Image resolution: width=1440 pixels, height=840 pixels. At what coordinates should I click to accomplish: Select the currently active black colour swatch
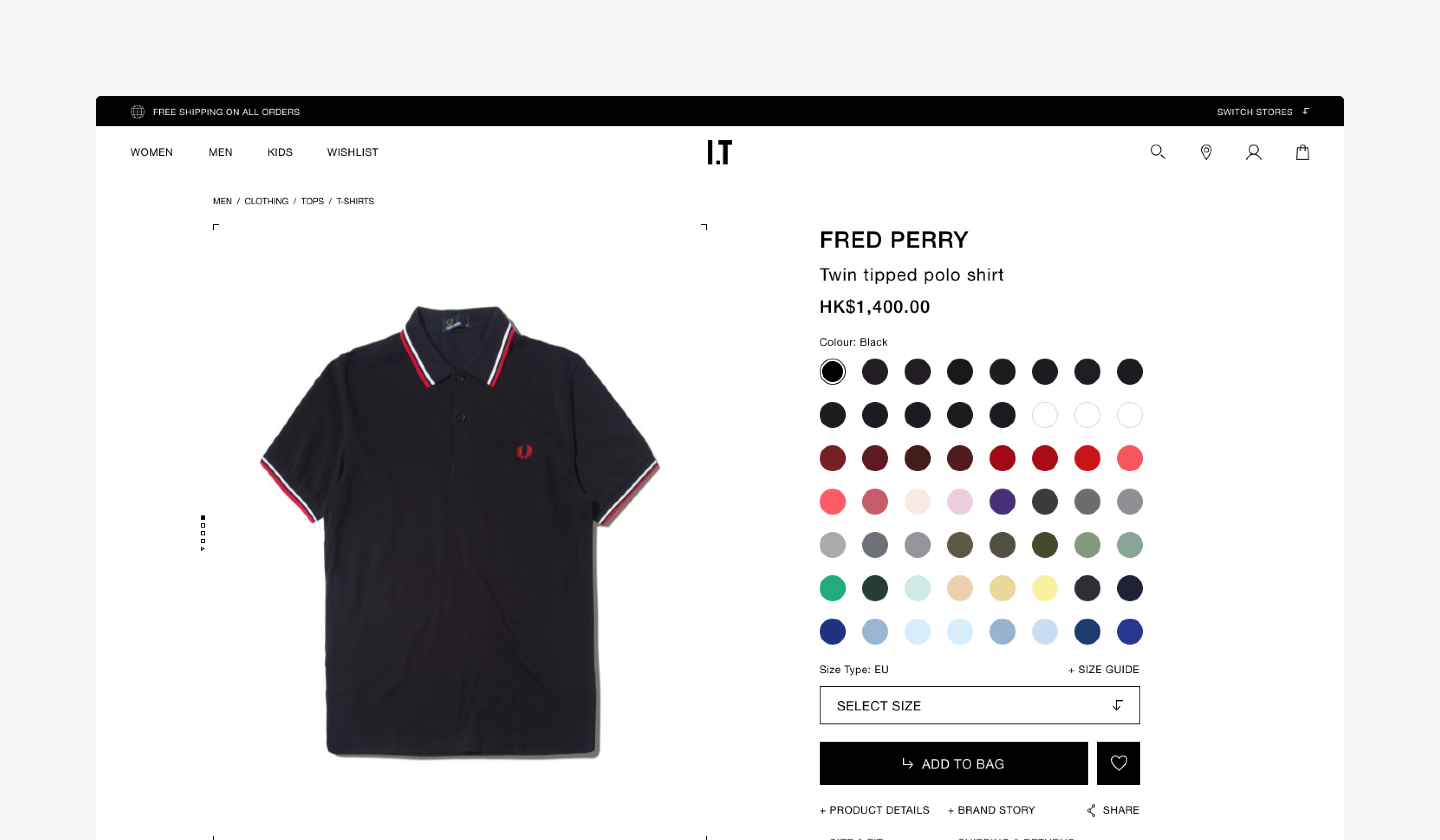click(x=832, y=371)
